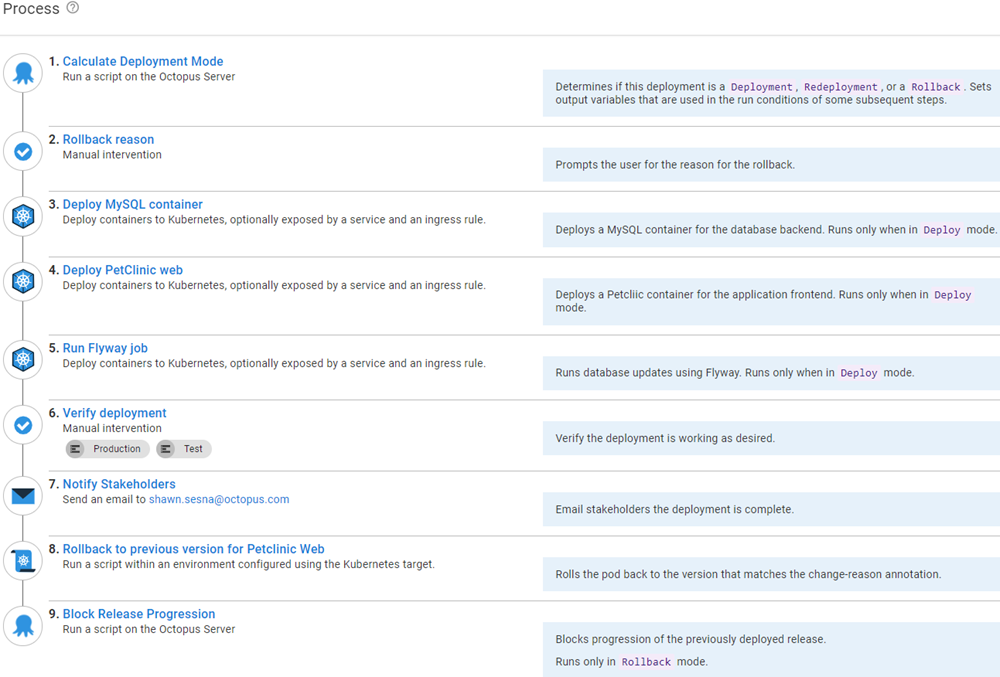
Task: Click Kubernetes icon for Deploy PetClinic web
Action: coord(23,281)
